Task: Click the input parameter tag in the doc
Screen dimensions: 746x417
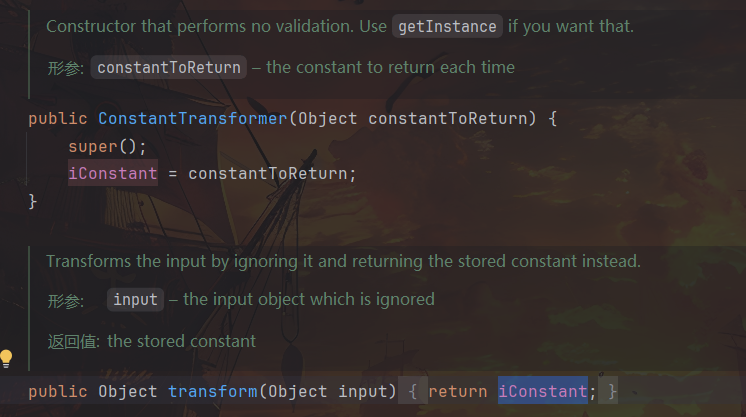Action: (135, 299)
